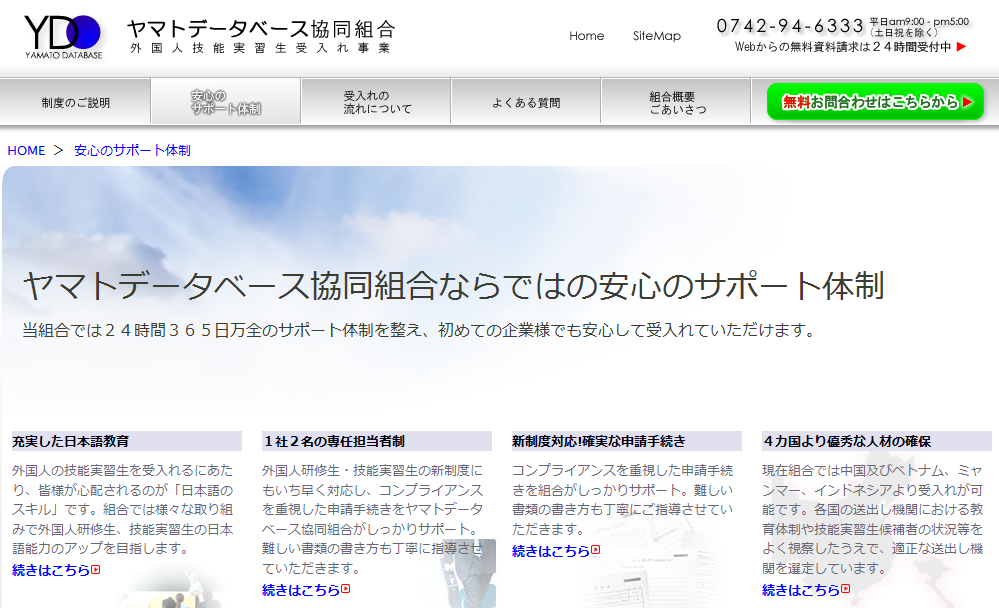Open the よくある質問 navigation tab

click(526, 102)
